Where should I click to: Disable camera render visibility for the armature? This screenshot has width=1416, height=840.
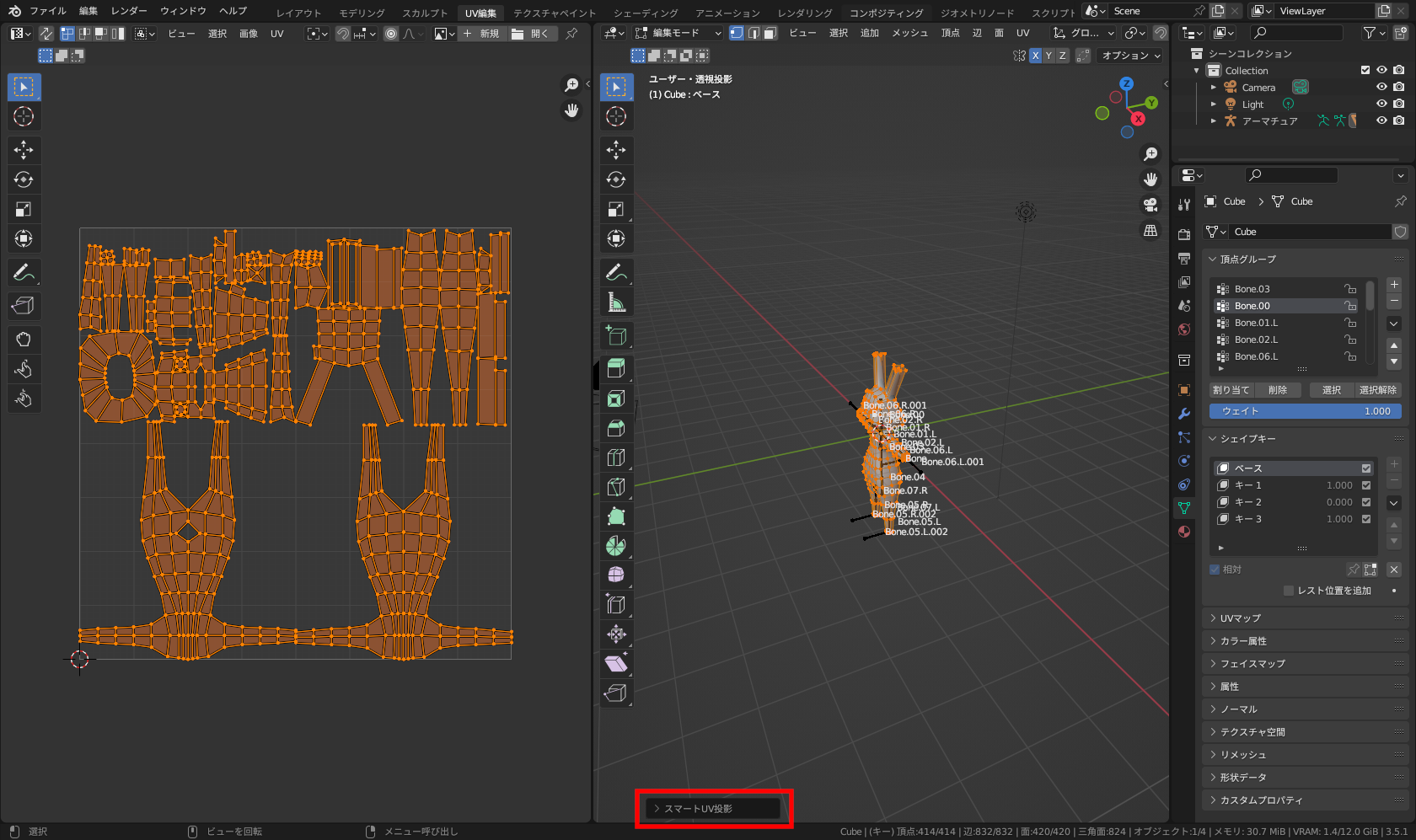[x=1397, y=120]
